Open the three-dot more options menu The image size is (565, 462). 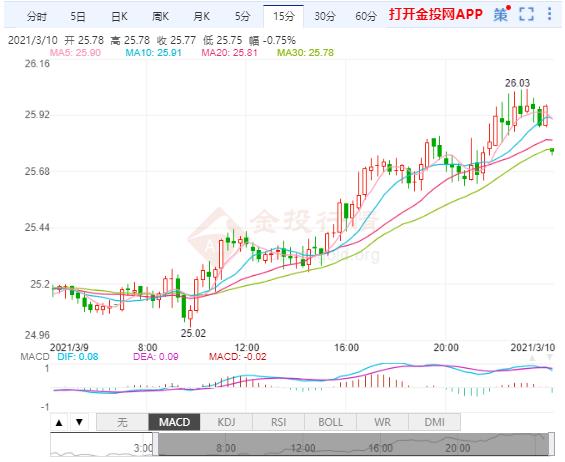tap(550, 14)
